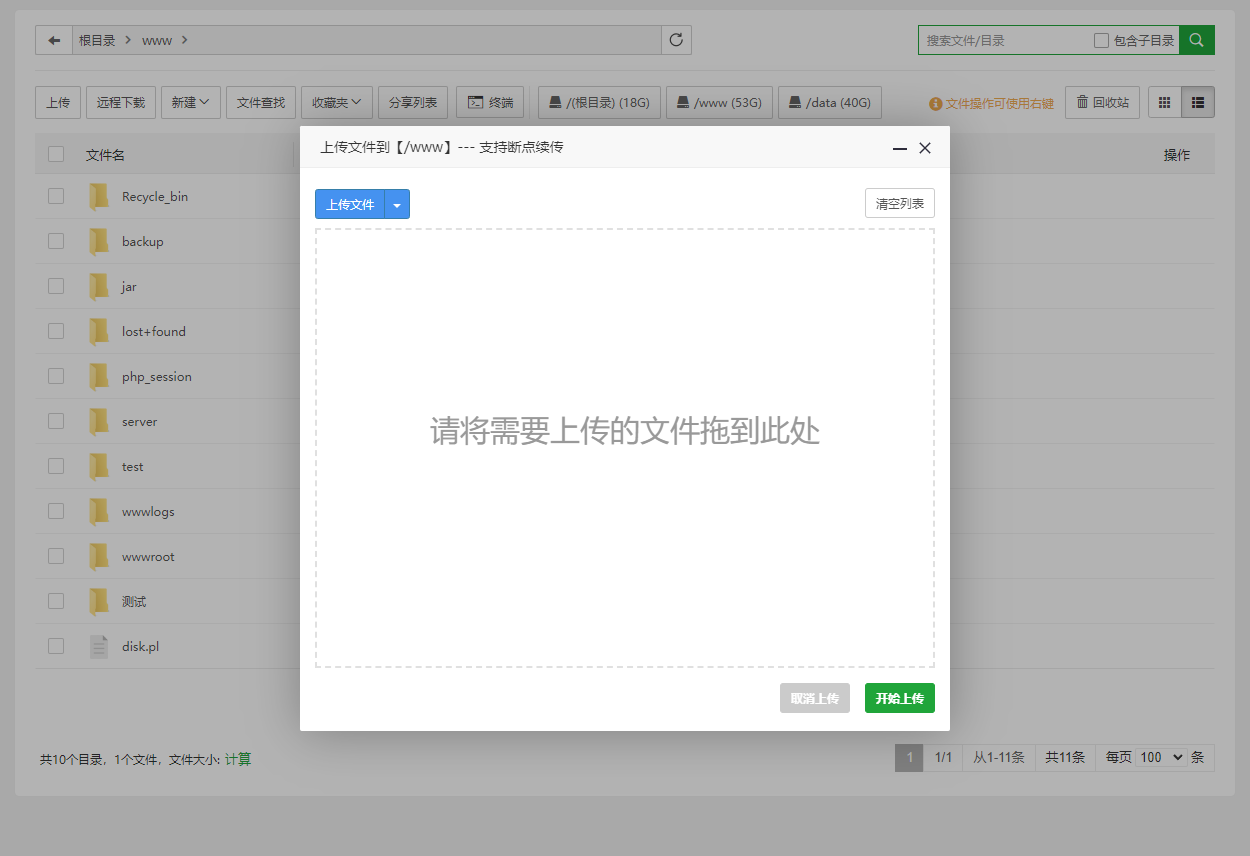Check the checkbox next to backup folder
The height and width of the screenshot is (856, 1250).
pyautogui.click(x=55, y=240)
